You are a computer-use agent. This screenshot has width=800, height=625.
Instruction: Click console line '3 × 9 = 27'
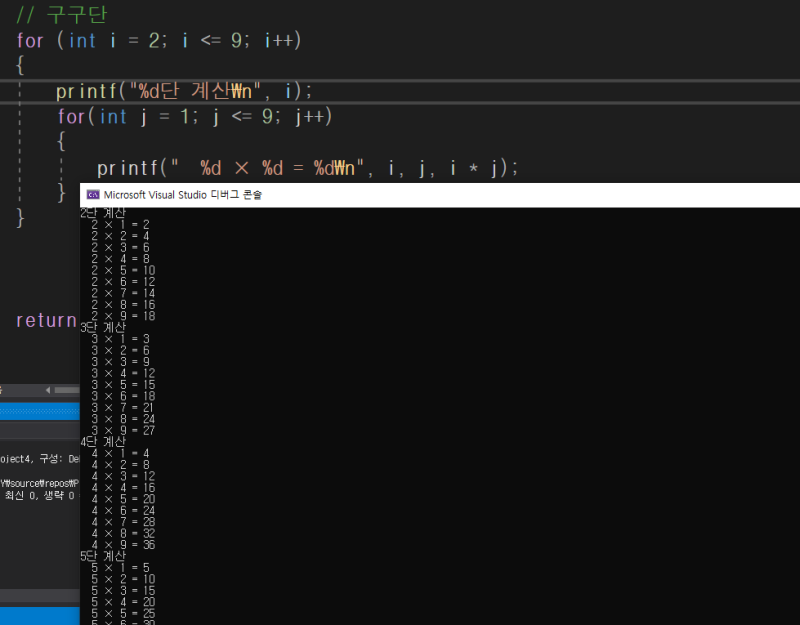click(x=123, y=431)
